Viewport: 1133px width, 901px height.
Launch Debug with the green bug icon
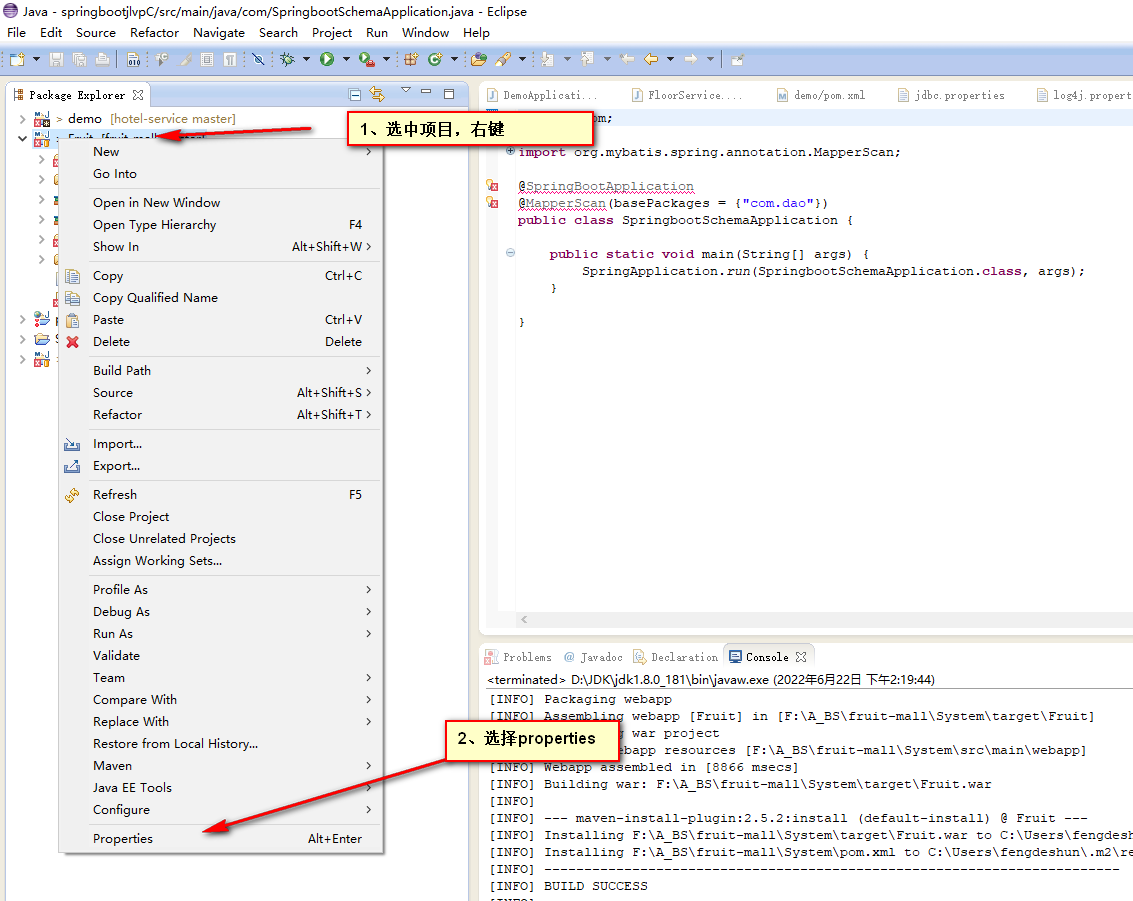pos(288,59)
